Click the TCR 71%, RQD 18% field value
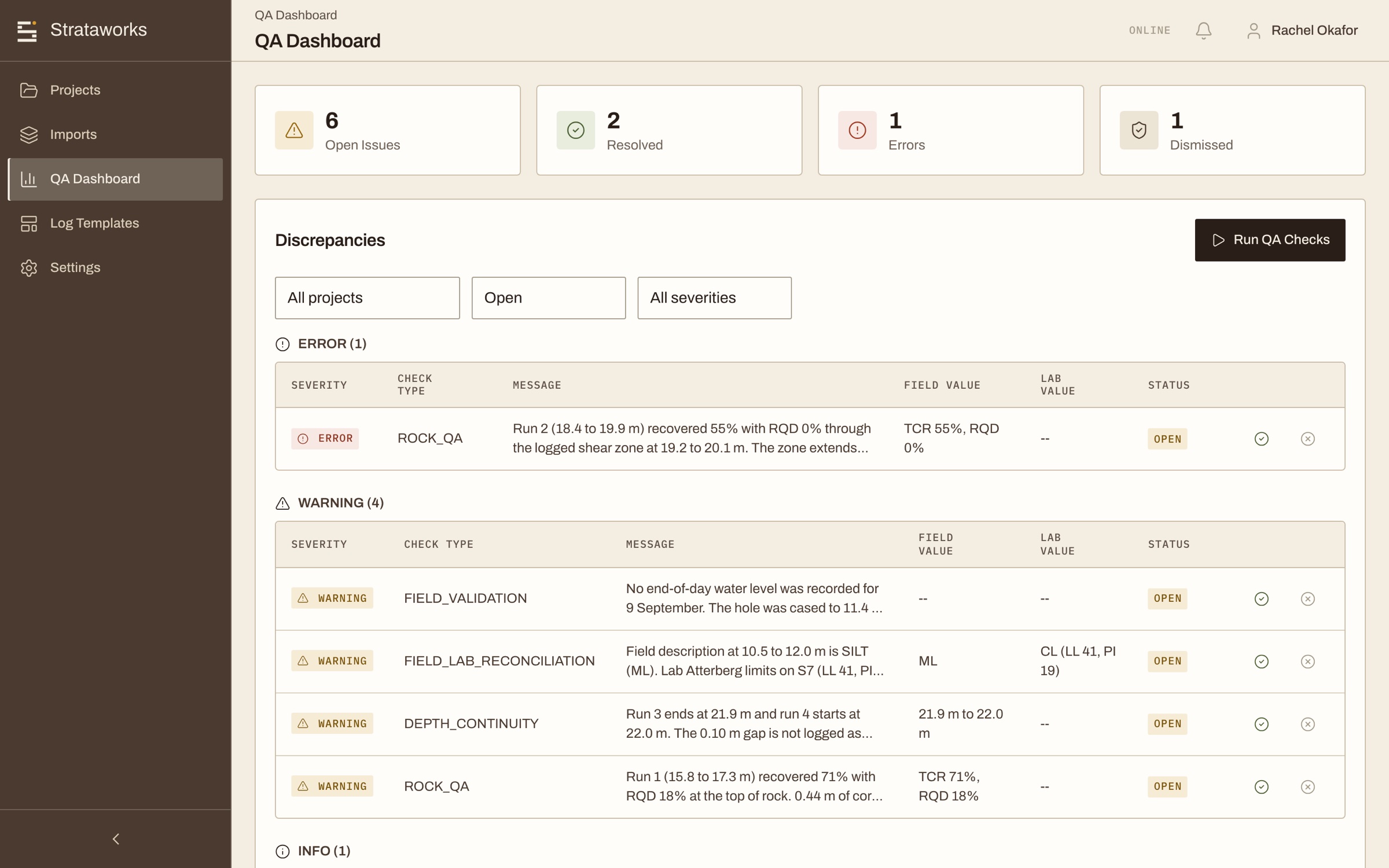The width and height of the screenshot is (1389, 868). [x=949, y=786]
